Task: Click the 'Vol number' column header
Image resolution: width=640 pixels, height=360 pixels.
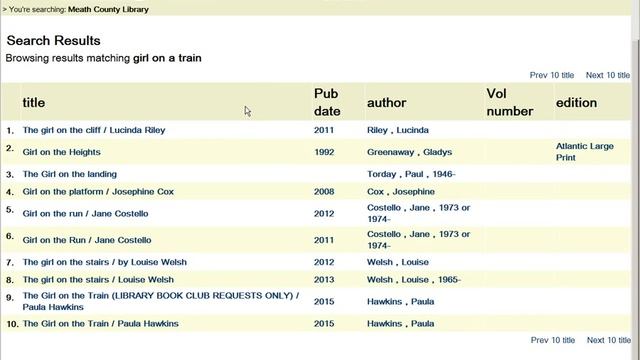Action: [510, 102]
